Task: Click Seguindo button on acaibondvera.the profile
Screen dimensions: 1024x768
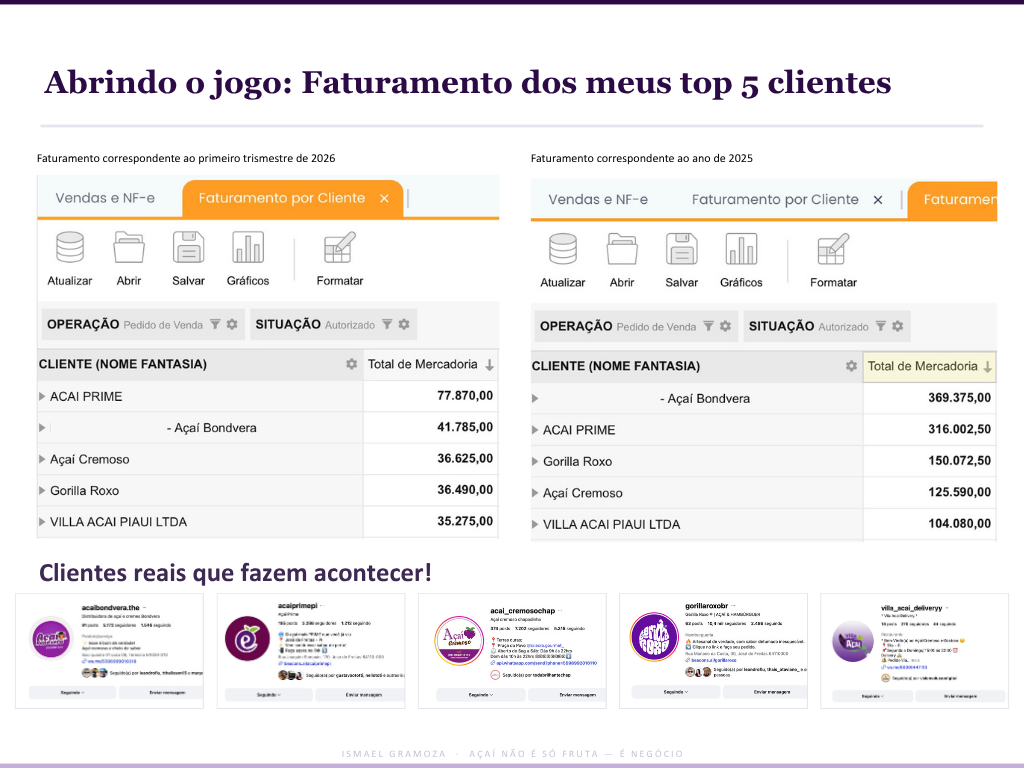Action: [x=72, y=692]
